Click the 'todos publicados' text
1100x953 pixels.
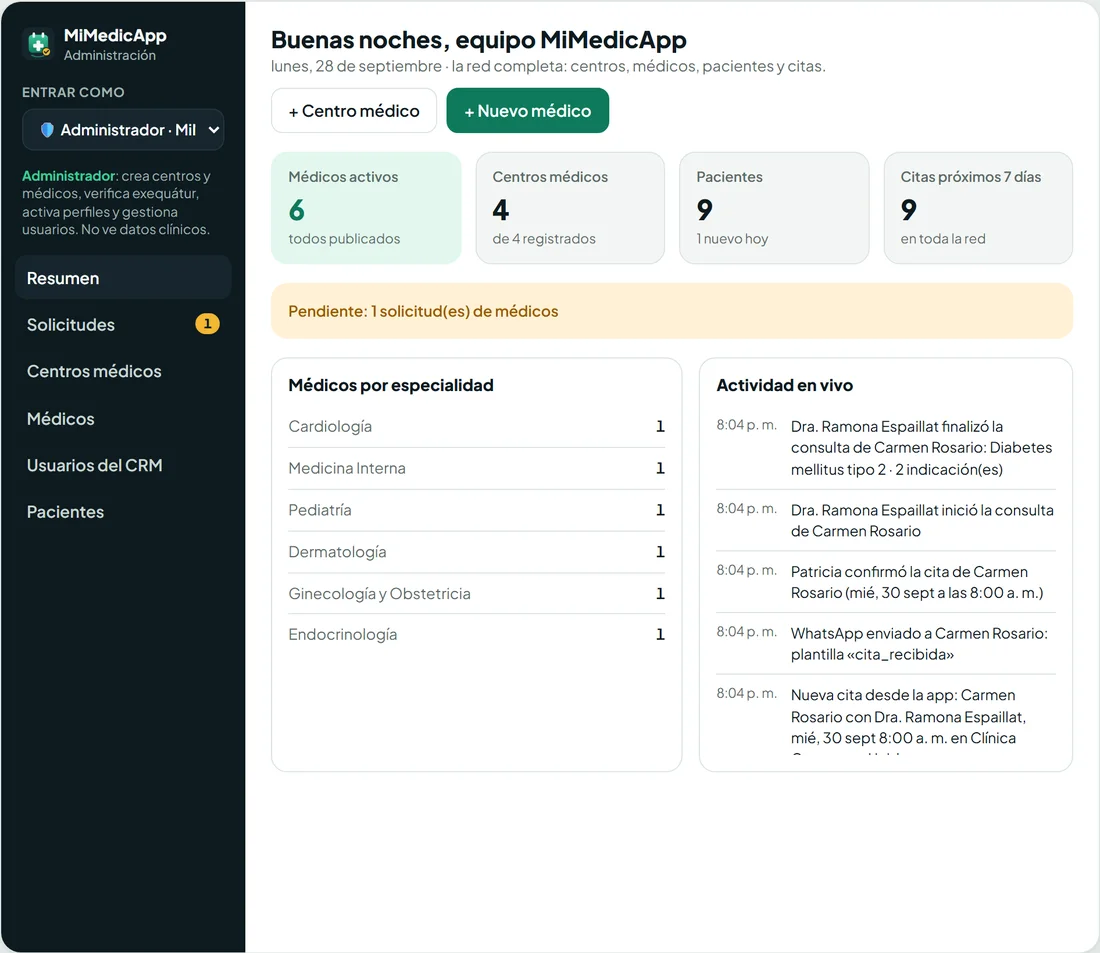[x=344, y=239]
